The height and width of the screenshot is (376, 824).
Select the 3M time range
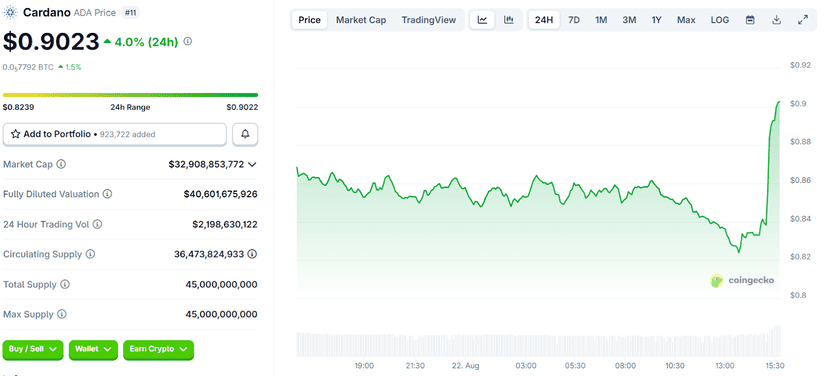(629, 20)
